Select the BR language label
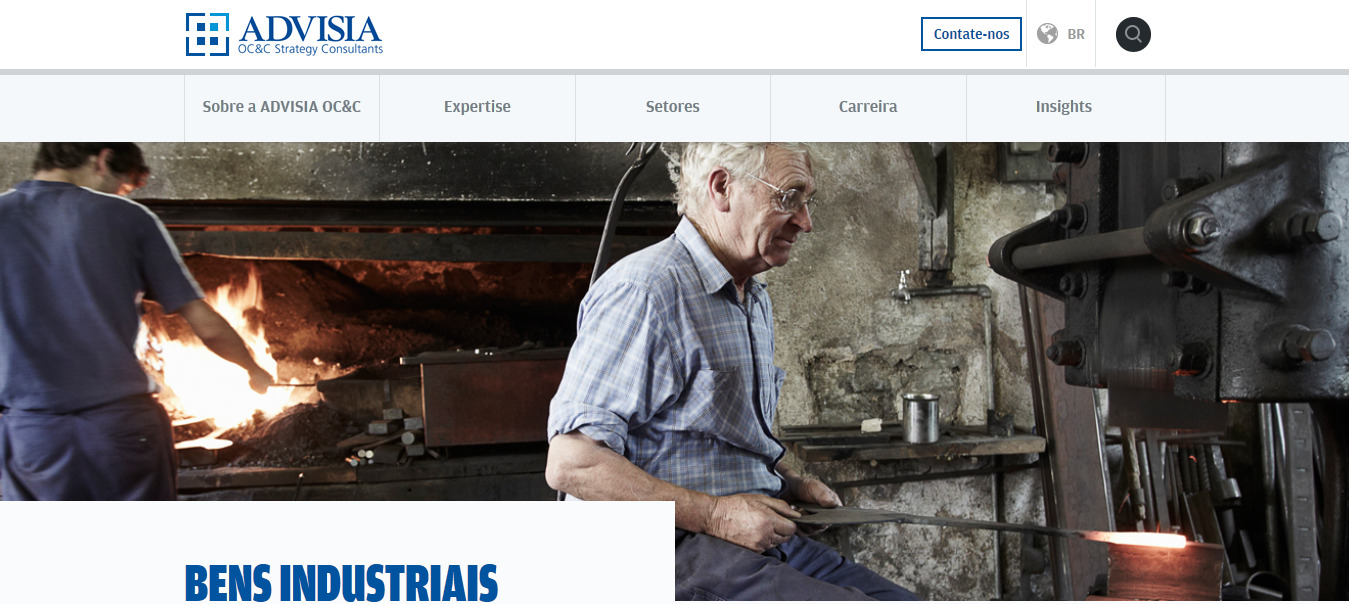Screen dimensions: 1349x604 point(1076,34)
